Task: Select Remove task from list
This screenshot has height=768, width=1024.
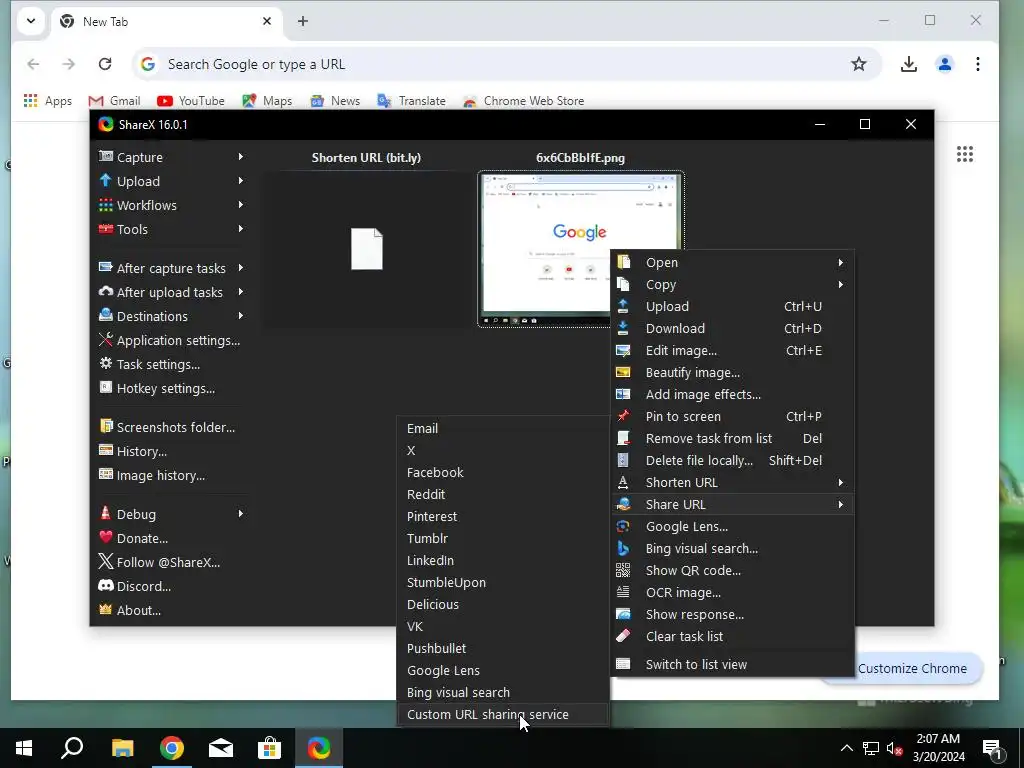Action: (733, 439)
